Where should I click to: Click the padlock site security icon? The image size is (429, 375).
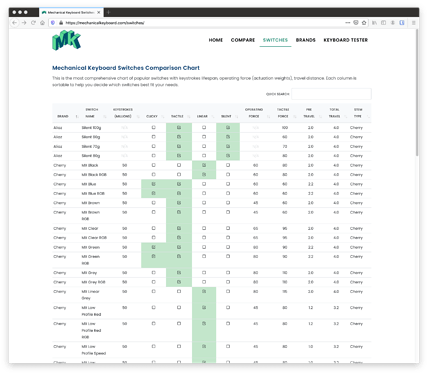point(61,23)
